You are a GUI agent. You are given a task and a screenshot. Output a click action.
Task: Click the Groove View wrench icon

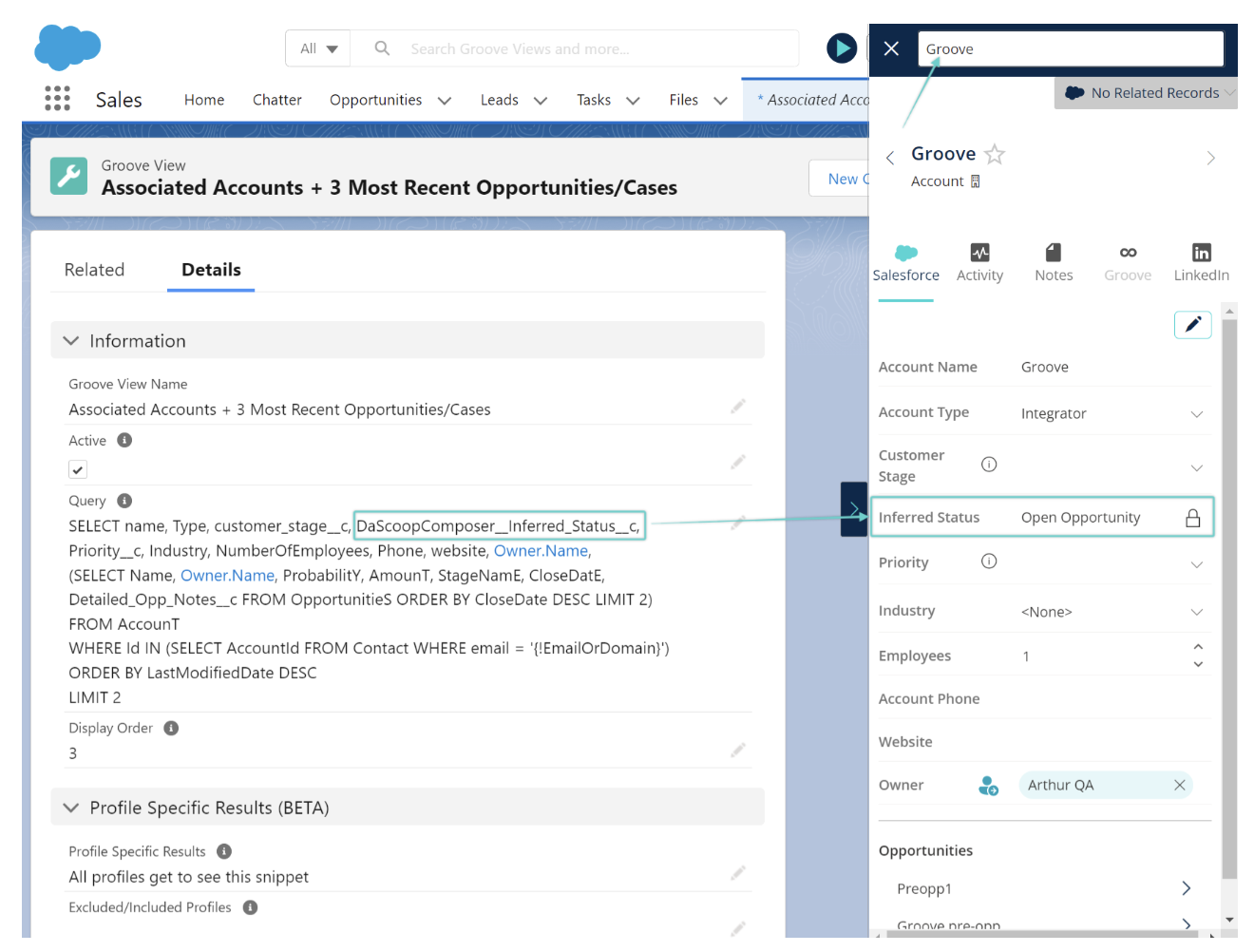pyautogui.click(x=68, y=176)
